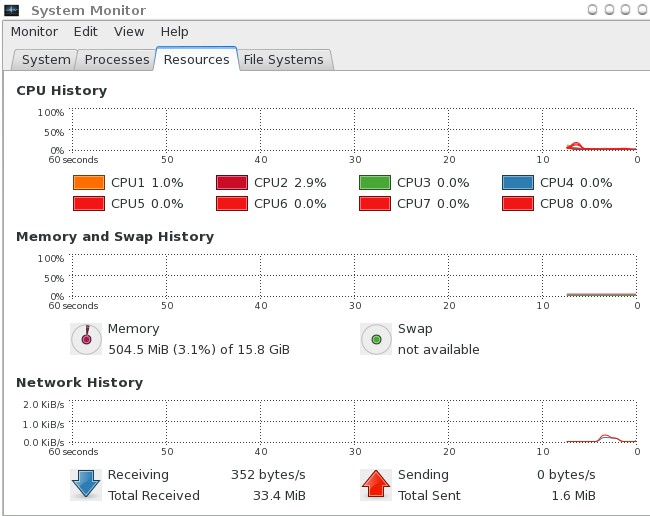Image resolution: width=650 pixels, height=516 pixels.
Task: Click the 'not available' swap text
Action: coord(439,349)
